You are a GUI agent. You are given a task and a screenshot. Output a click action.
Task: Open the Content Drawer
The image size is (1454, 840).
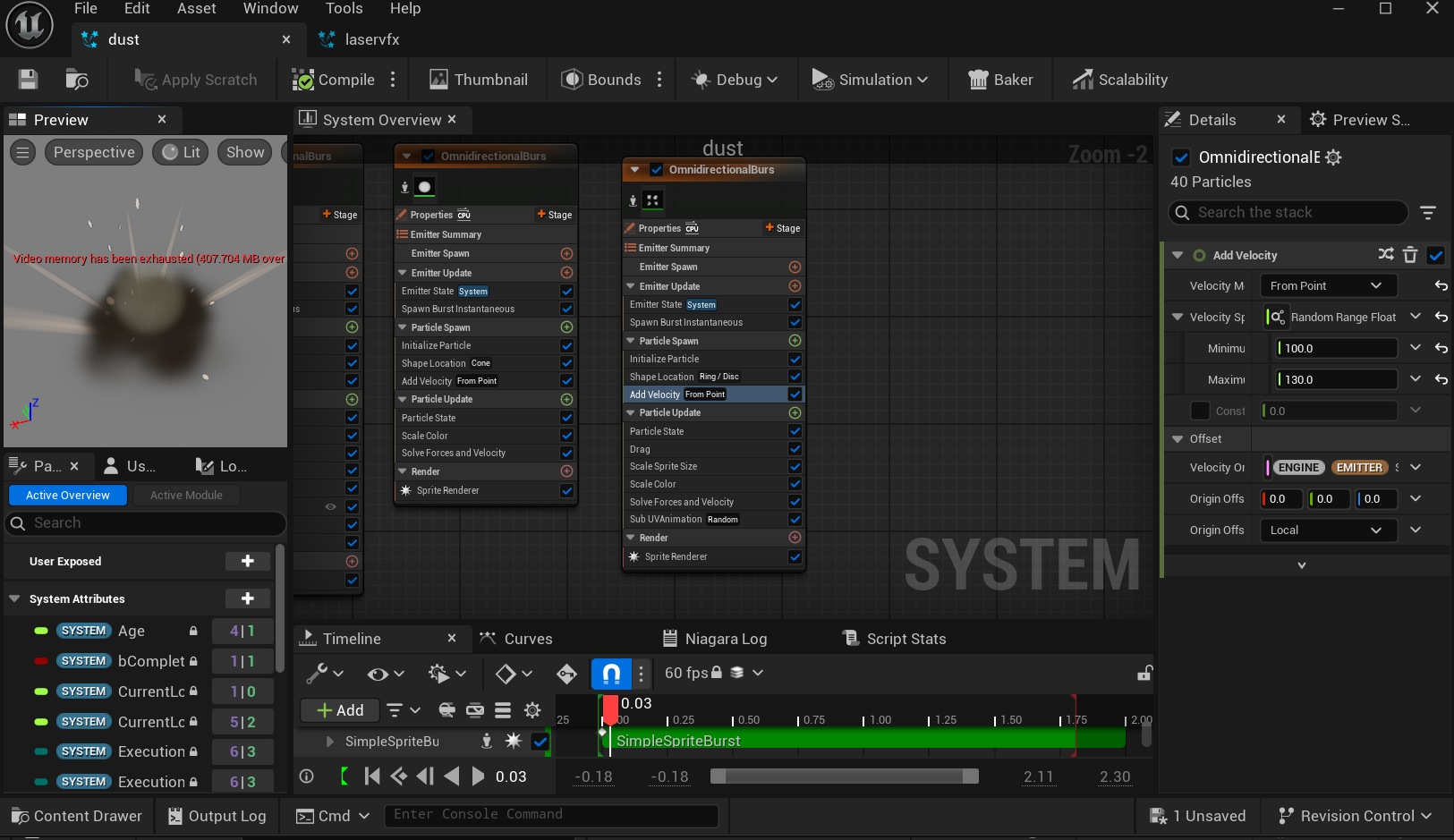77,816
